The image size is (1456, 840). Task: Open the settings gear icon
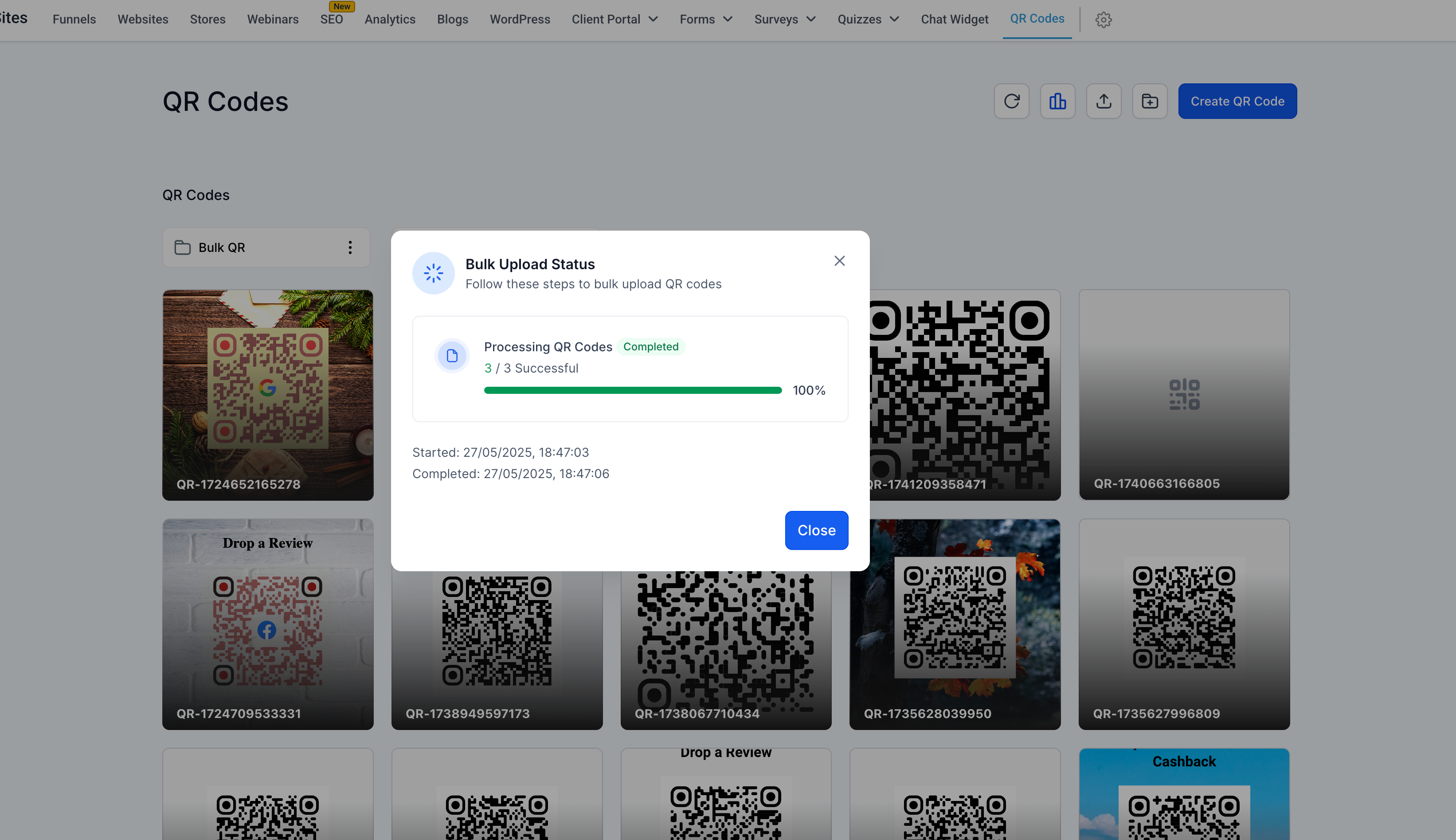(1103, 20)
